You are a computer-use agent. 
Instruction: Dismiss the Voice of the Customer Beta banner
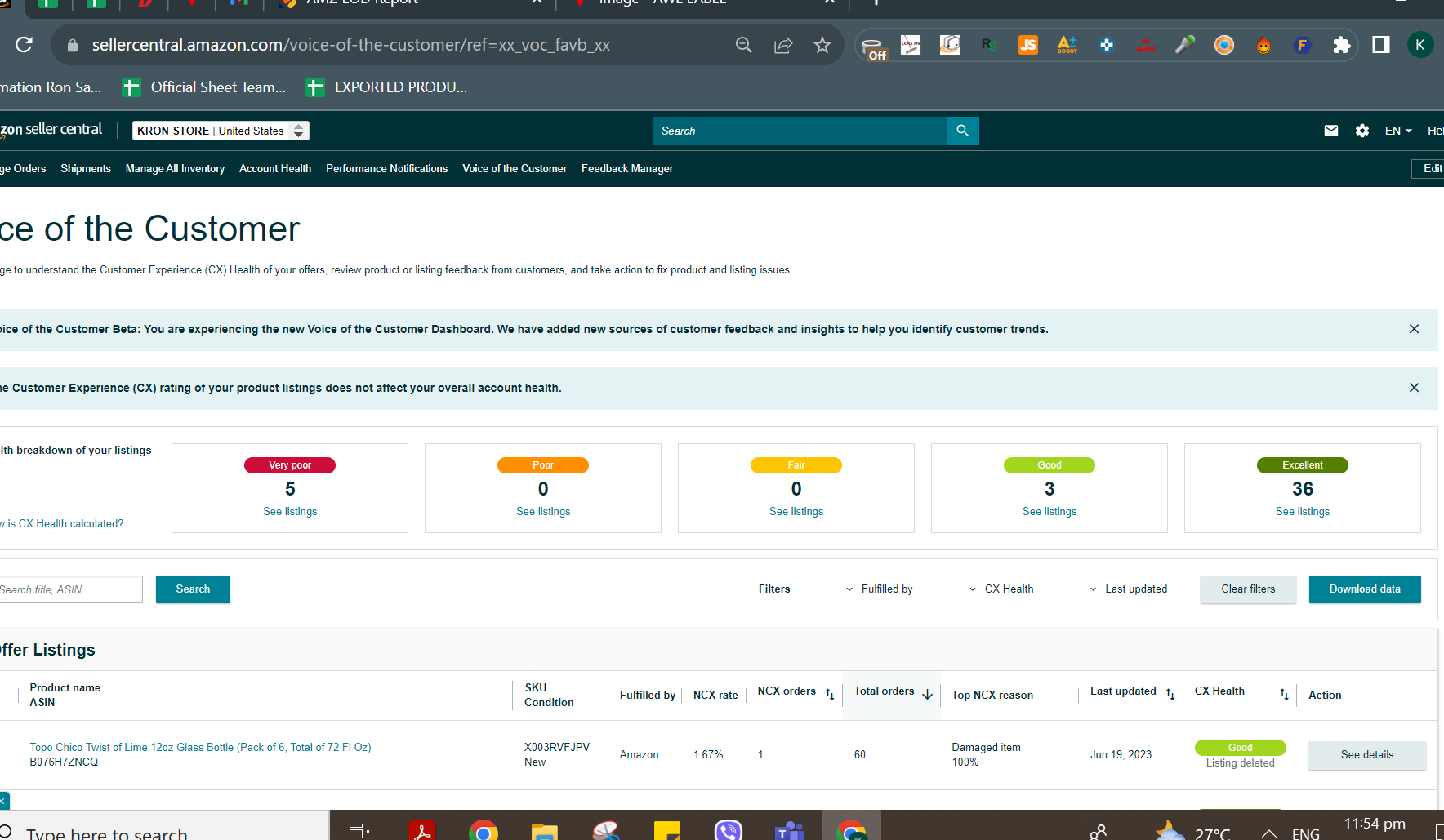(1415, 329)
